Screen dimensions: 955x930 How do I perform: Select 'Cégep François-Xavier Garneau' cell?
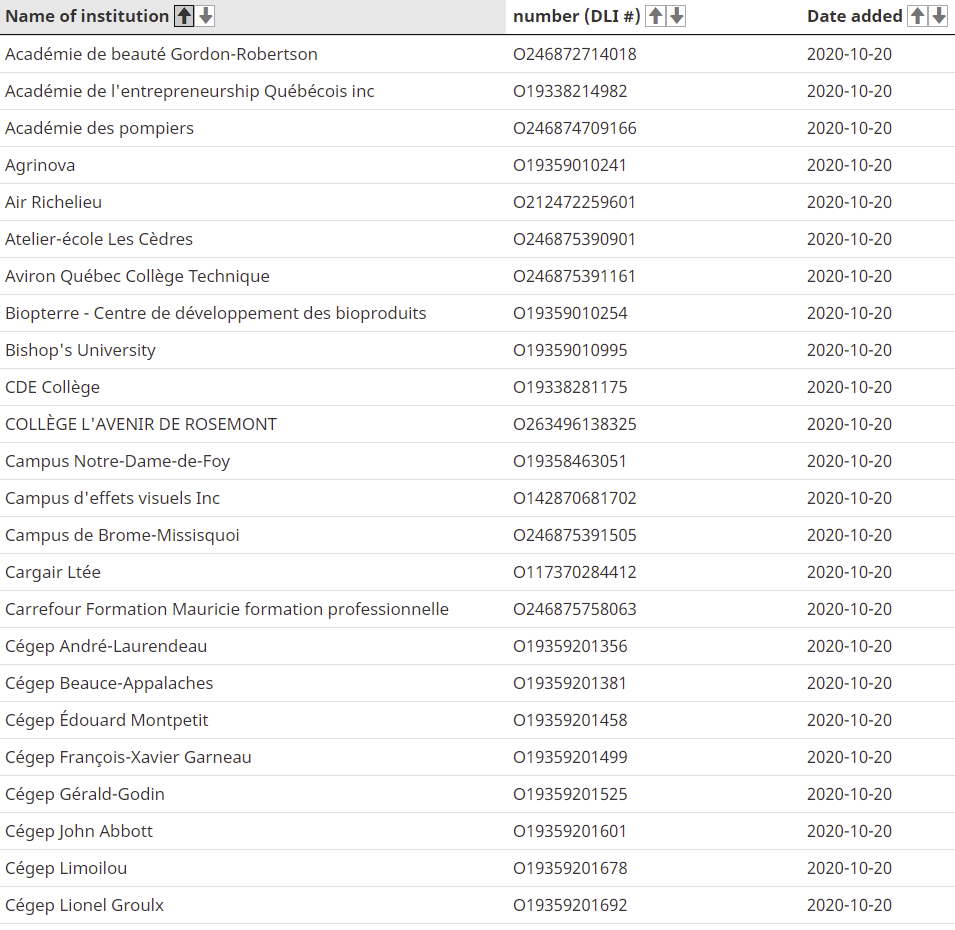tap(128, 758)
